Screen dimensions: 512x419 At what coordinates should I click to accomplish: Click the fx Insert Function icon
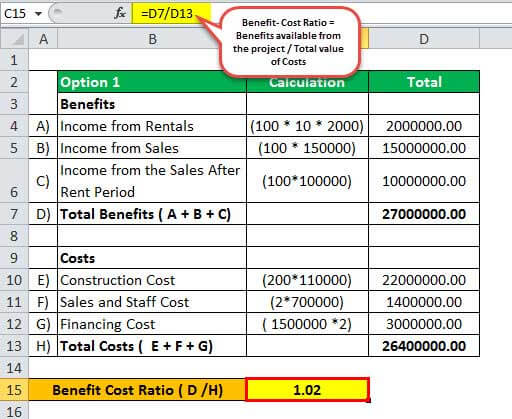[120, 13]
